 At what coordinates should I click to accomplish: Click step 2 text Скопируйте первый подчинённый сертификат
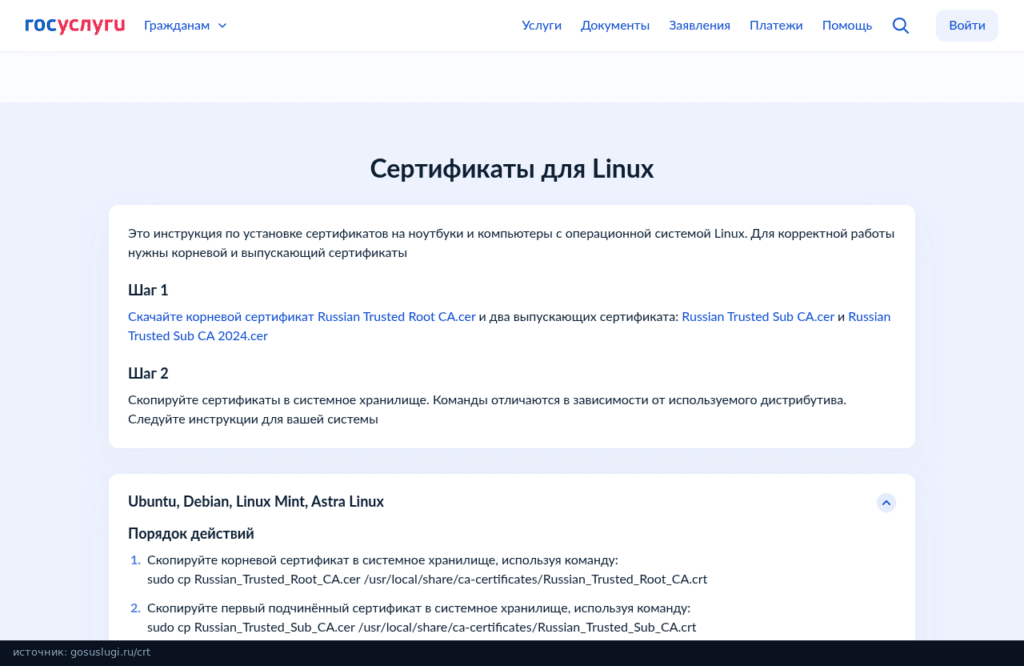pyautogui.click(x=419, y=609)
